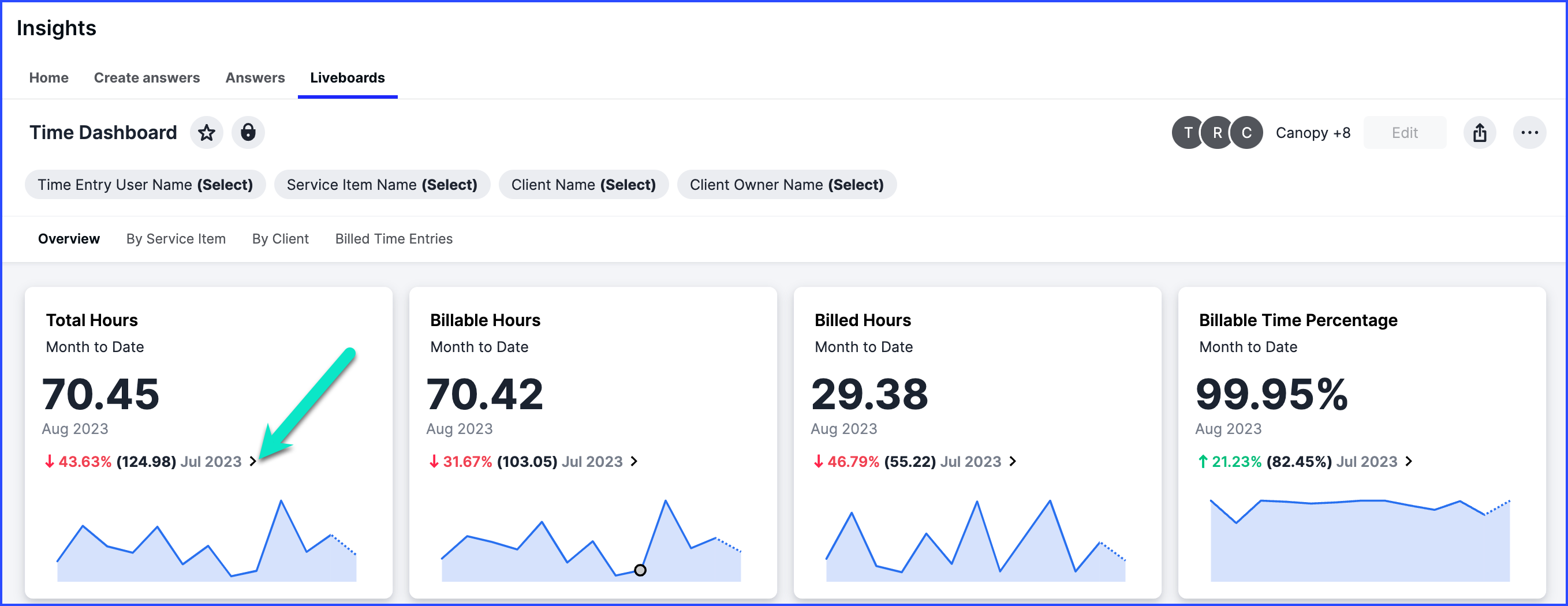Screen dimensions: 1568x606
Task: Click the T user avatar
Action: coord(1187,133)
